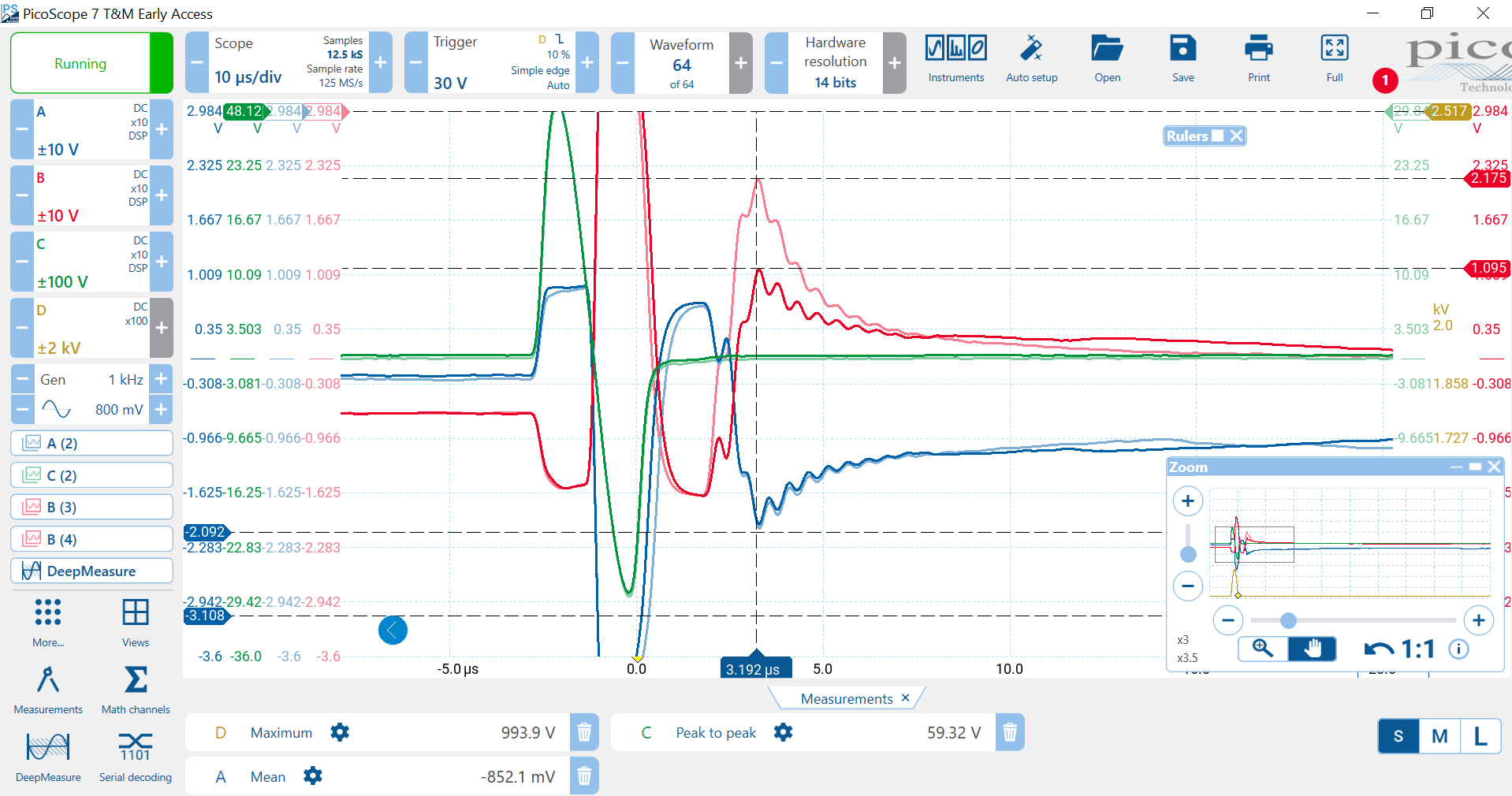
Task: Select large L measurement size
Action: coord(1480,736)
